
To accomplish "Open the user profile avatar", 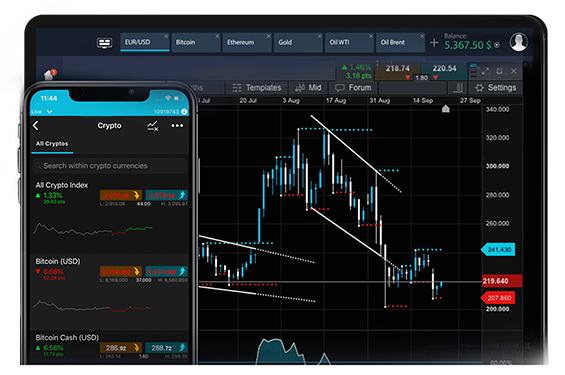I will click(519, 42).
